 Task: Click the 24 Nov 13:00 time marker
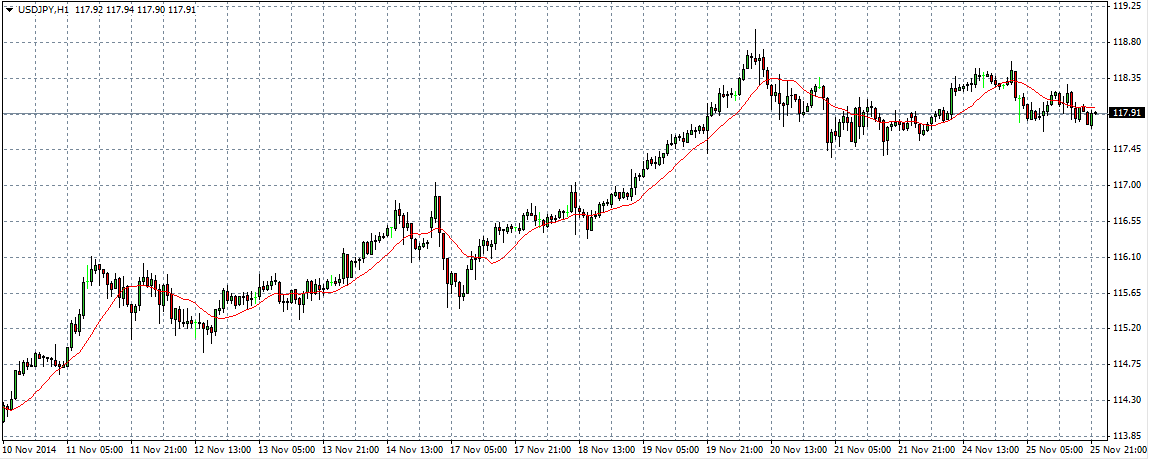tap(994, 450)
